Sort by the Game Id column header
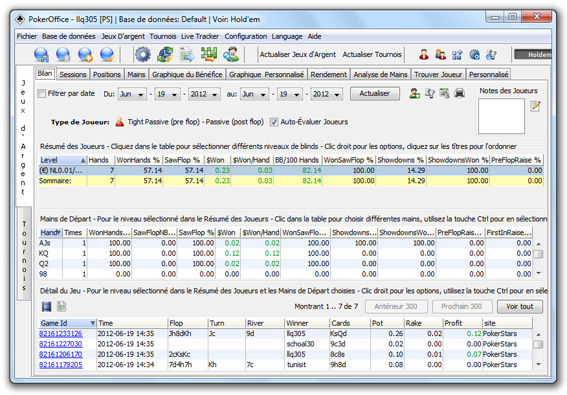Viewport: 567px width, 395px height. [x=68, y=323]
